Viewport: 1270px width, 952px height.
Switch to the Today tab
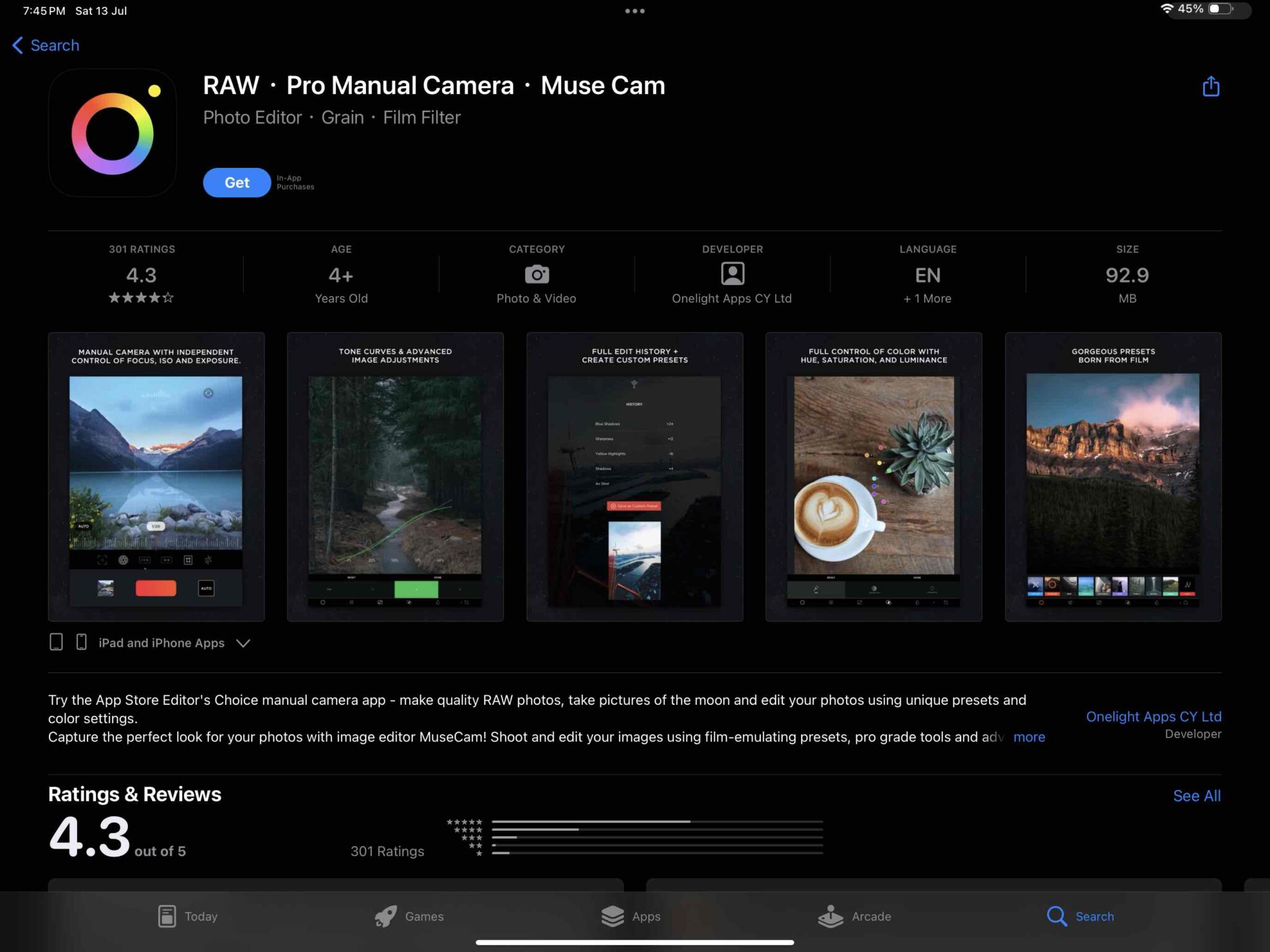[x=186, y=916]
